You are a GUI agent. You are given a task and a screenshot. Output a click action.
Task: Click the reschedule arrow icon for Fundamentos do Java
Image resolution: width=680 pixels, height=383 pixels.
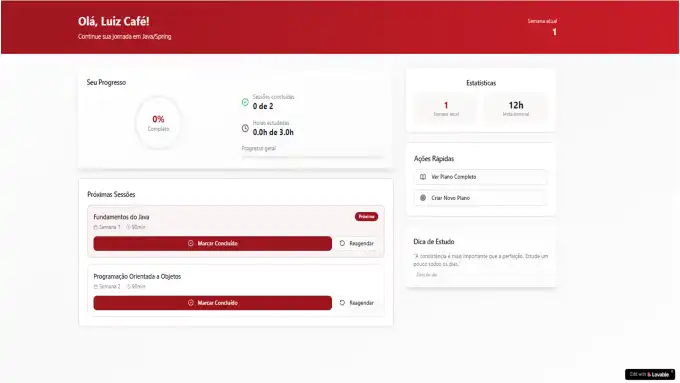pos(342,243)
